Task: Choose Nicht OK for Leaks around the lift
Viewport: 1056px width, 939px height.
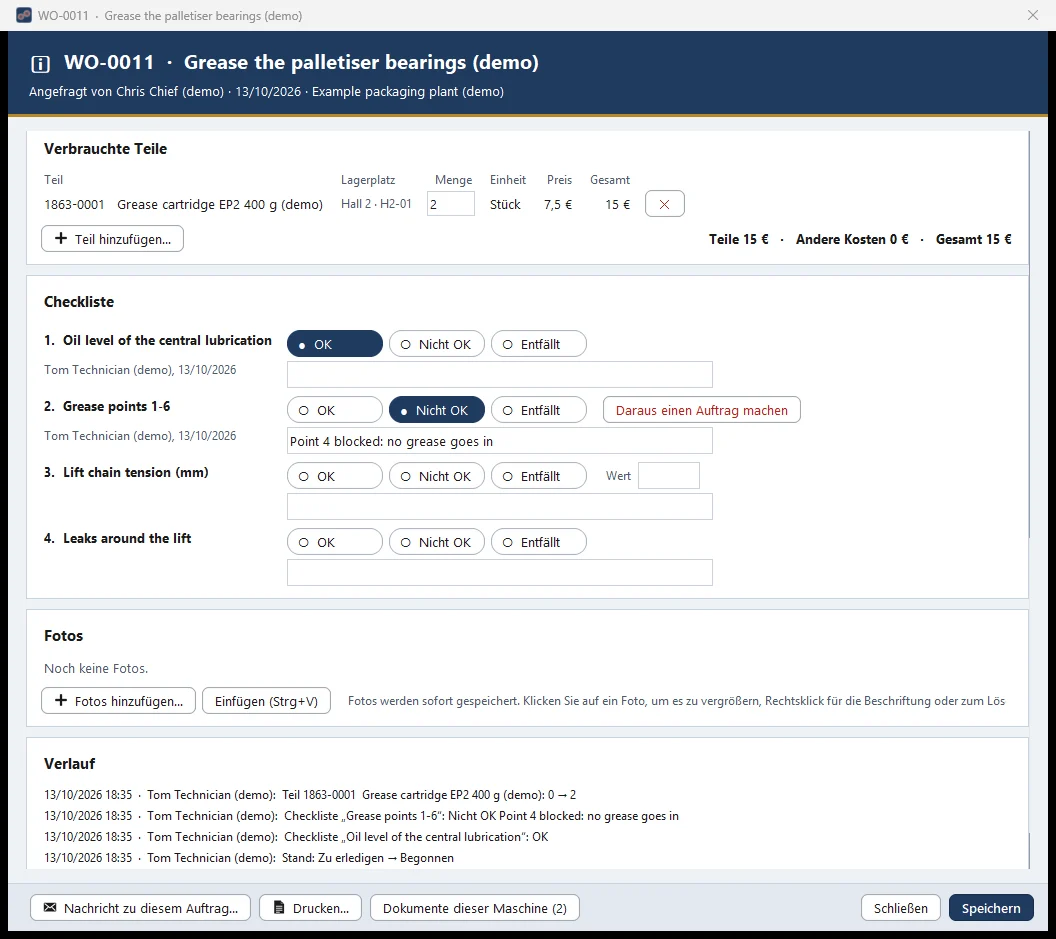Action: pyautogui.click(x=436, y=542)
